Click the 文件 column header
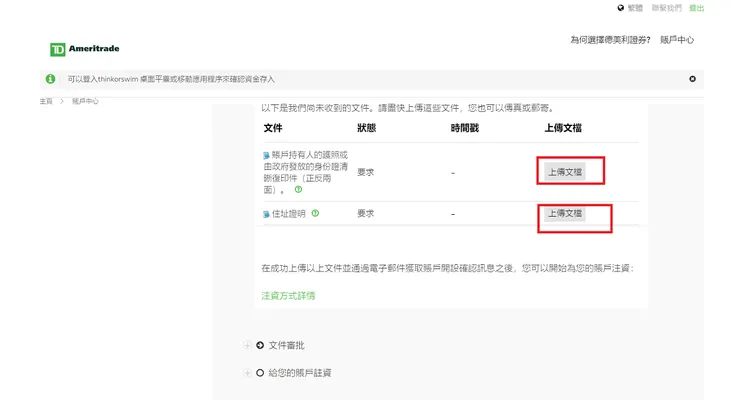 [x=273, y=128]
